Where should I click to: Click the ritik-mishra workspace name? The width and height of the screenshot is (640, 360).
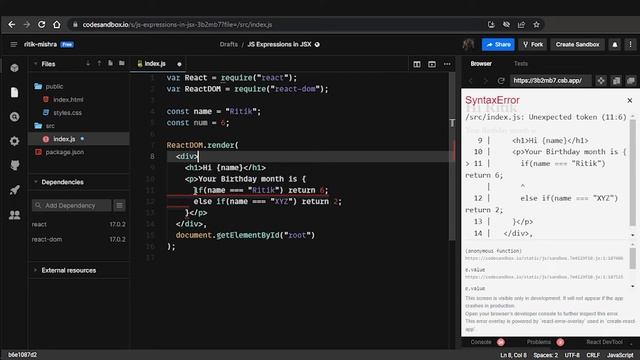40,44
